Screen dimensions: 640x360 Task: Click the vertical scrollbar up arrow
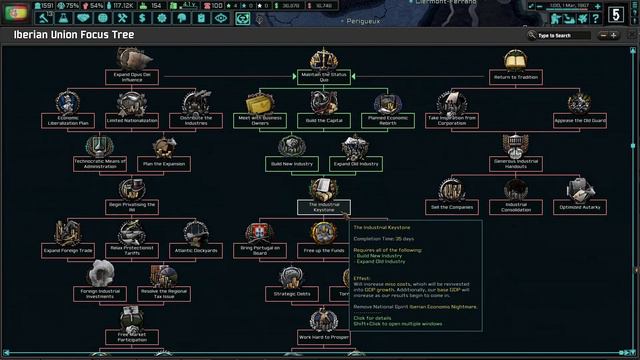click(x=633, y=50)
